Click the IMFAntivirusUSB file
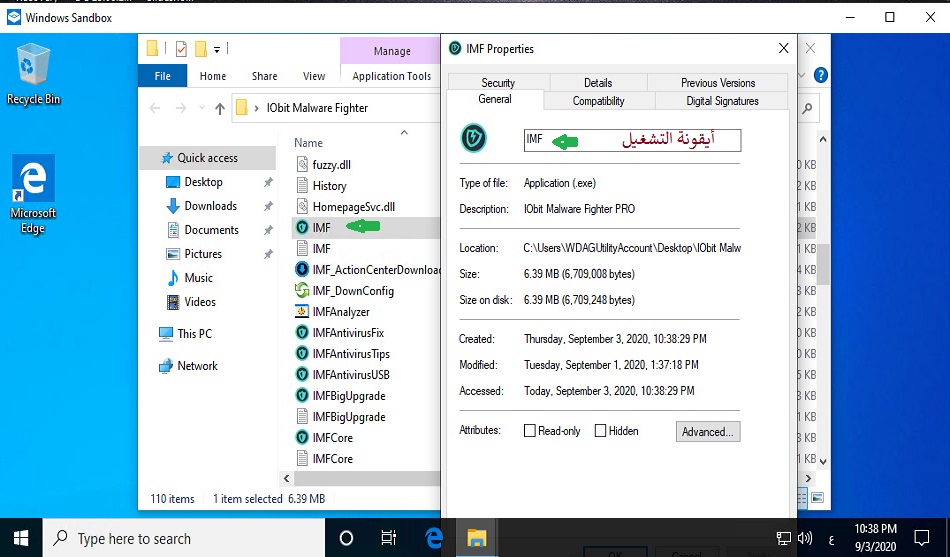Viewport: 950px width, 557px height. click(350, 374)
